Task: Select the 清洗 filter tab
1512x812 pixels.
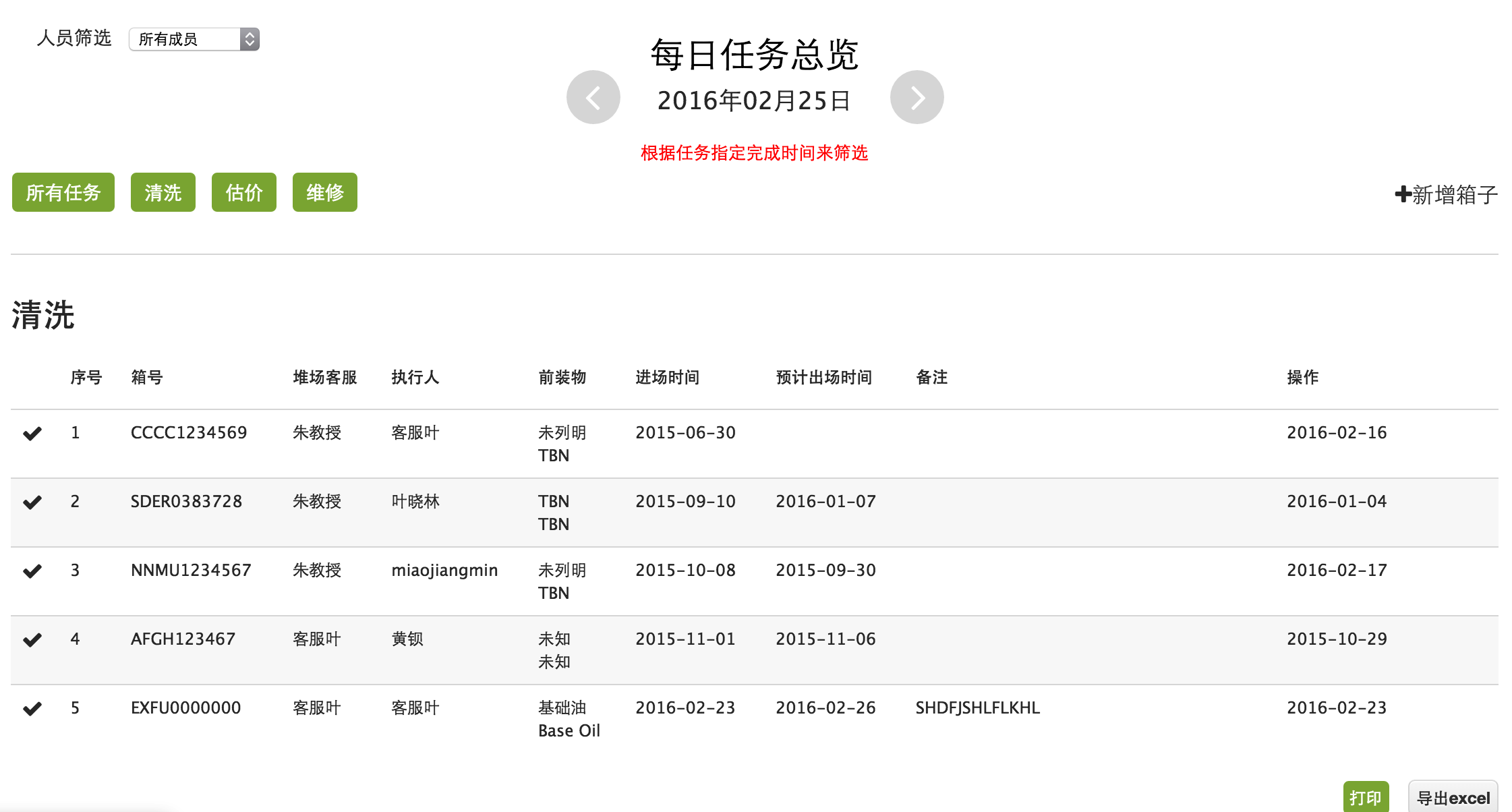Action: pos(163,193)
